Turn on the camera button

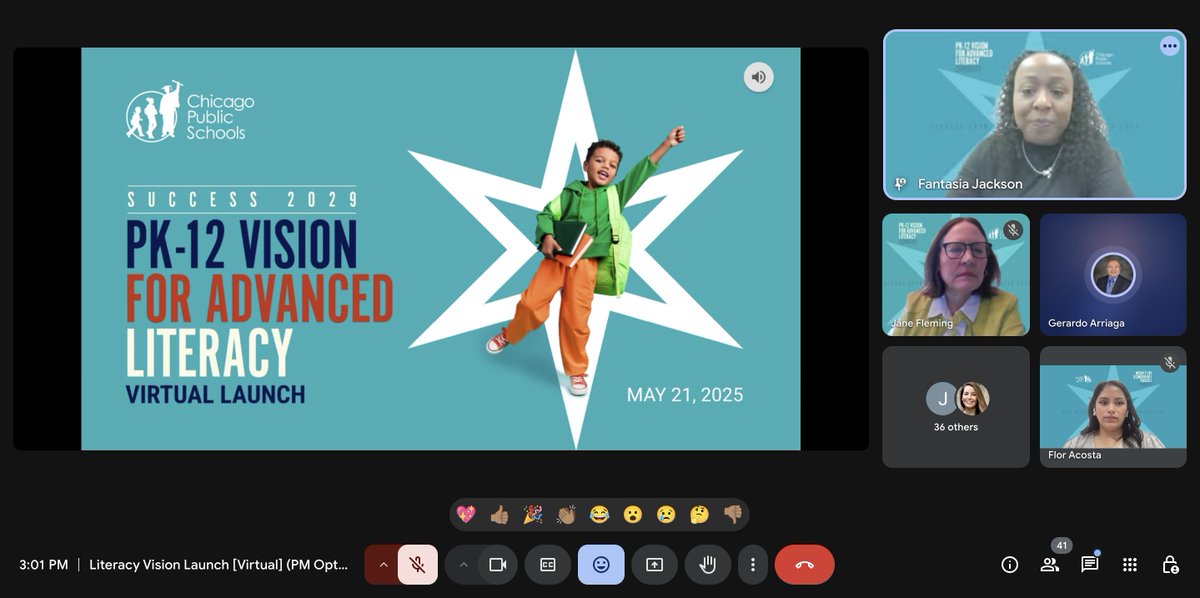(497, 565)
